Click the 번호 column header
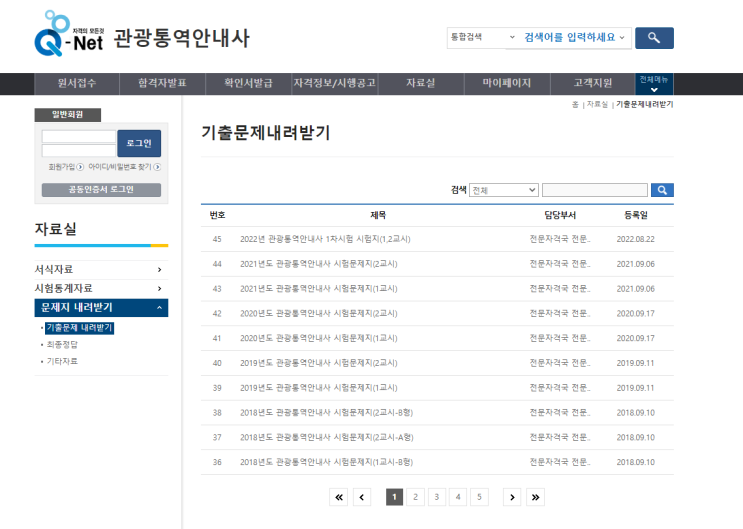This screenshot has width=743, height=529. tap(217, 215)
